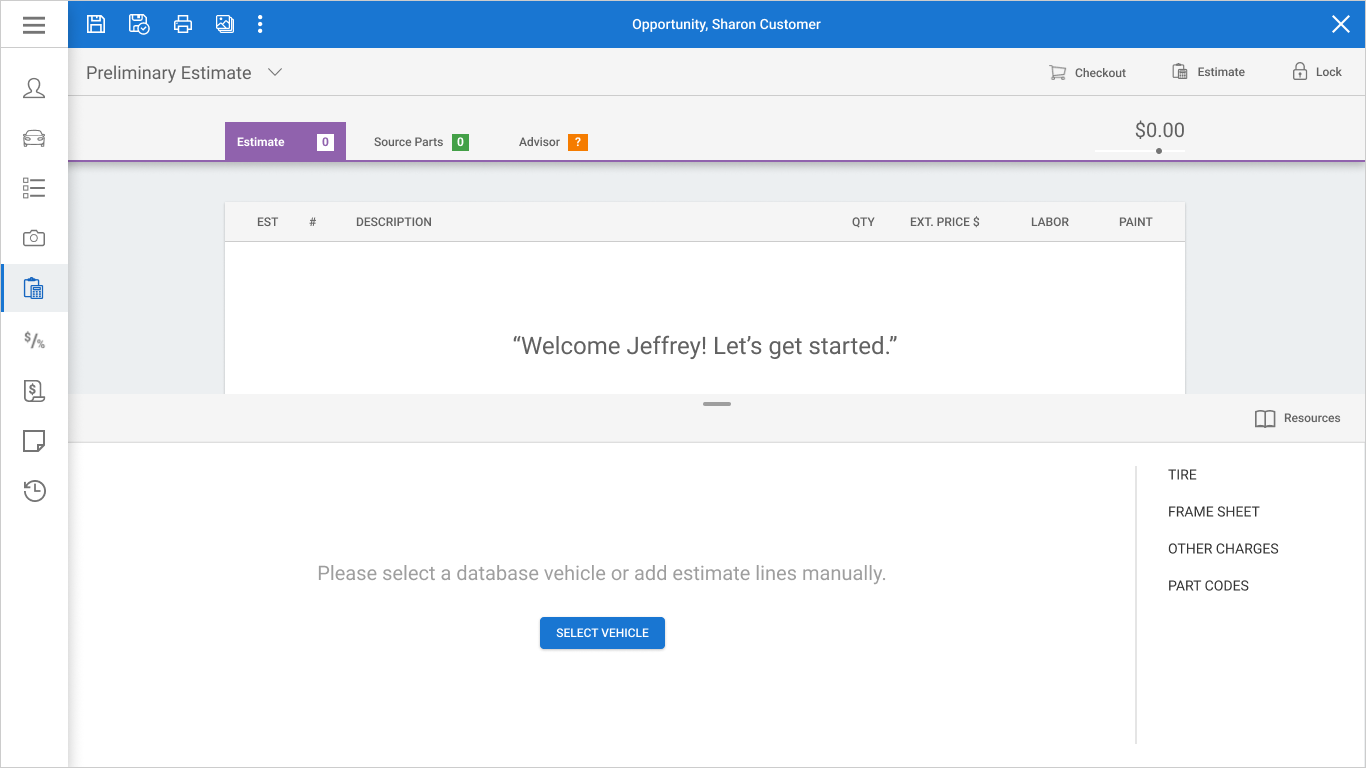Select OTHER CHARGES in the side list
1366x768 pixels.
[1223, 549]
